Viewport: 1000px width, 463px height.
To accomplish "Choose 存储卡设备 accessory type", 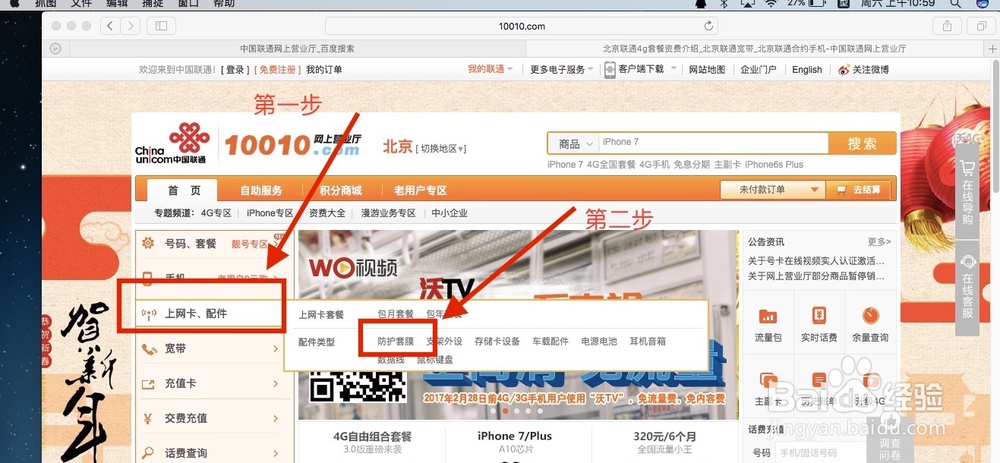I will (x=497, y=342).
